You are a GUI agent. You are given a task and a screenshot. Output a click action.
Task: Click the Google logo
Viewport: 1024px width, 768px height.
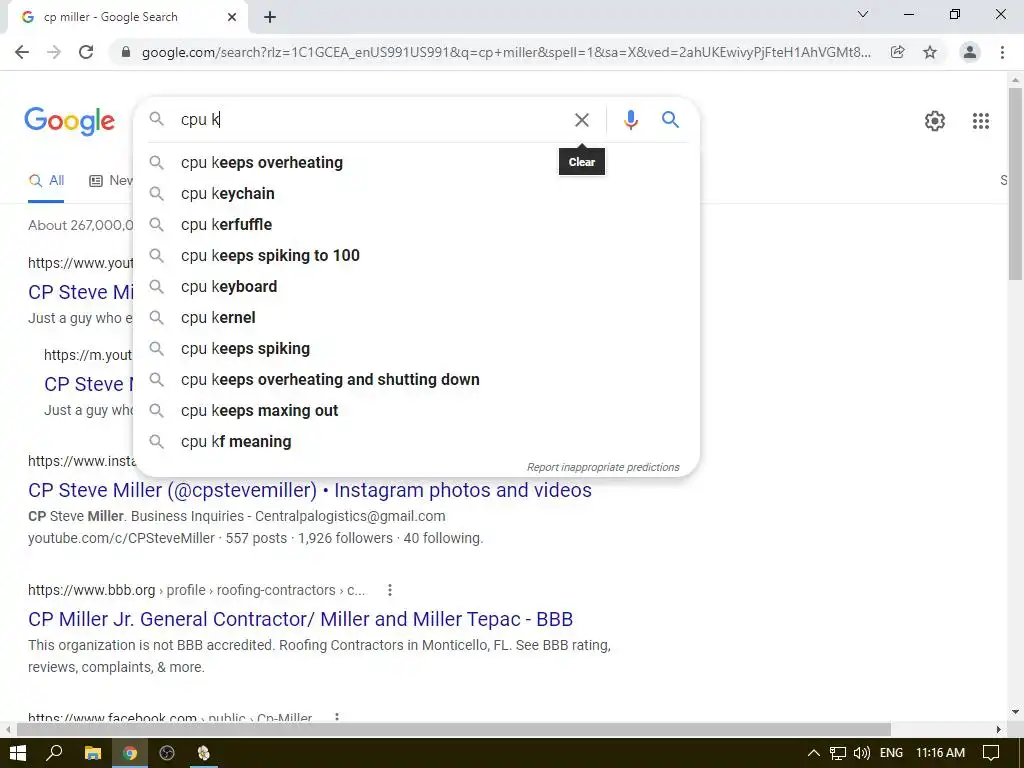tap(69, 121)
